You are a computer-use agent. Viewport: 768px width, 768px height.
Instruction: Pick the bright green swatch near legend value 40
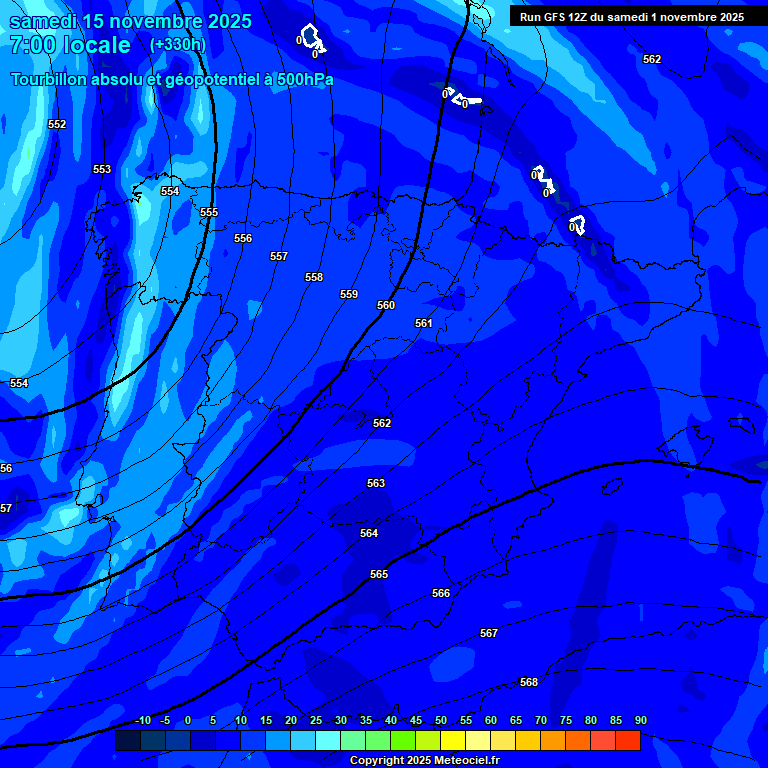point(403,741)
